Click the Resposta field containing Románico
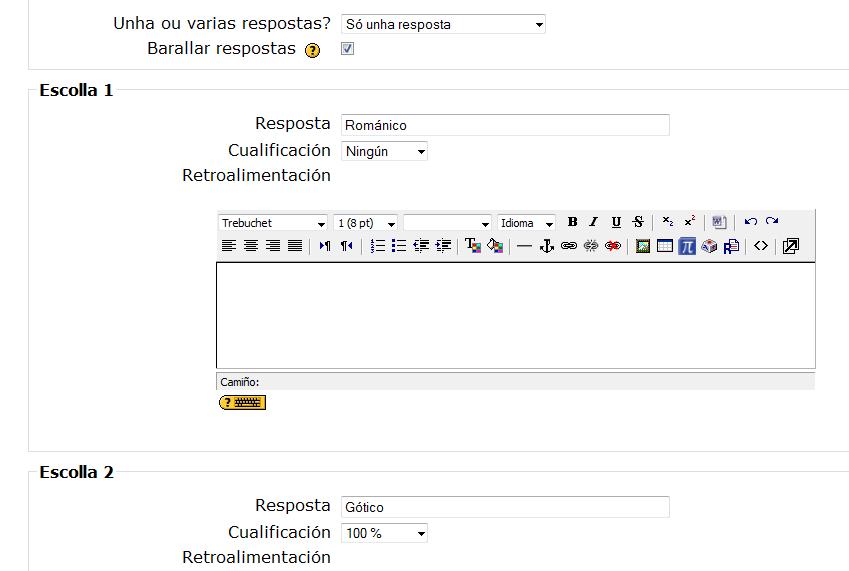 (505, 125)
